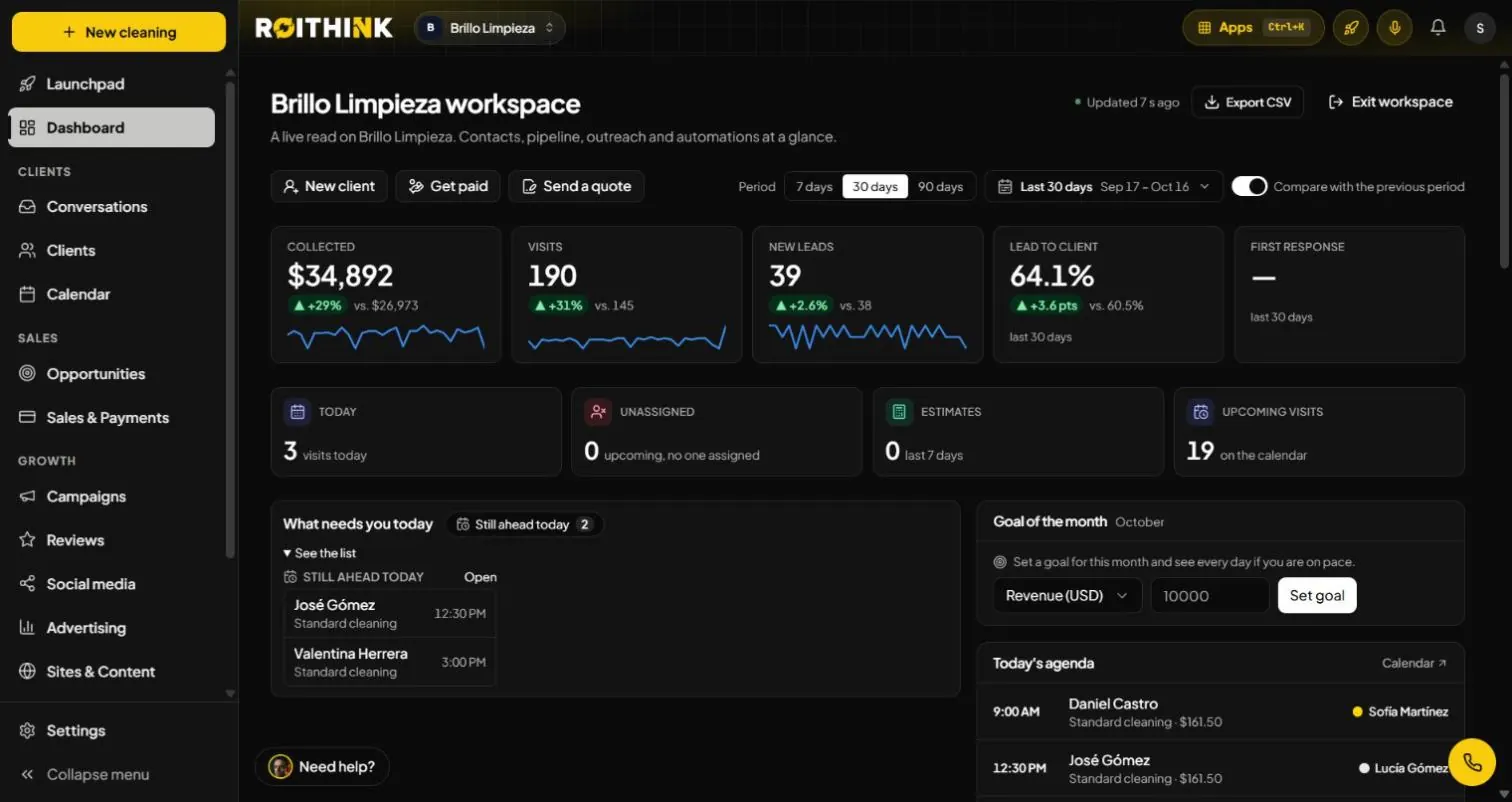Open Launchpad in the sidebar

click(112, 84)
